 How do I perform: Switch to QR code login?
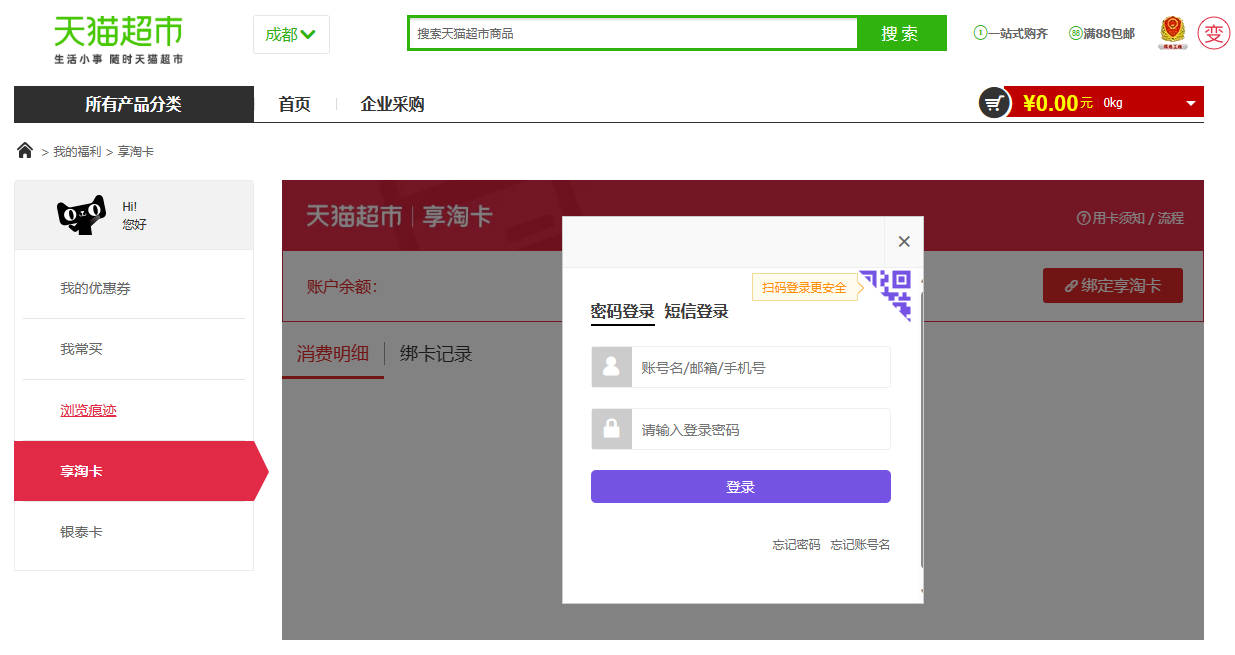[x=886, y=295]
